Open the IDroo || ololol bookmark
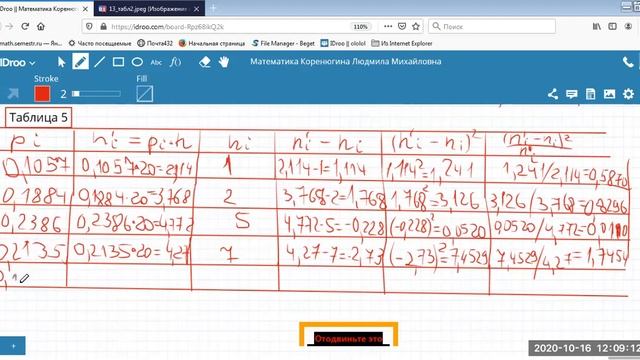This screenshot has width=640, height=360. [x=343, y=43]
